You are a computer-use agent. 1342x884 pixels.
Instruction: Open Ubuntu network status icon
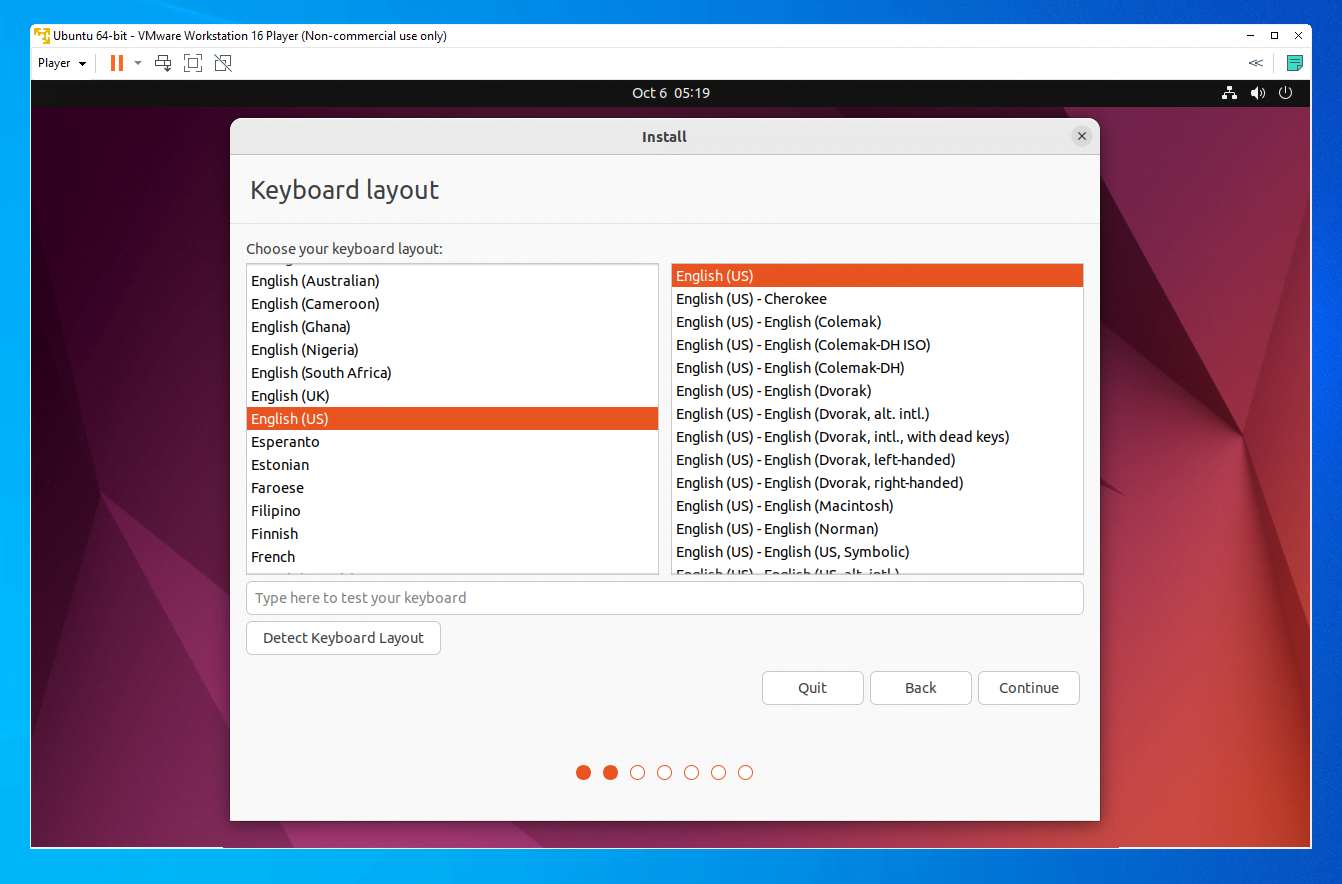coord(1228,92)
